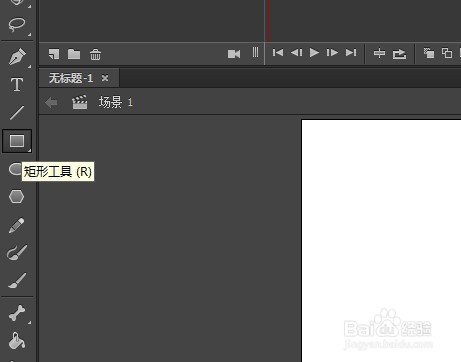Play the timeline animation

[314, 53]
